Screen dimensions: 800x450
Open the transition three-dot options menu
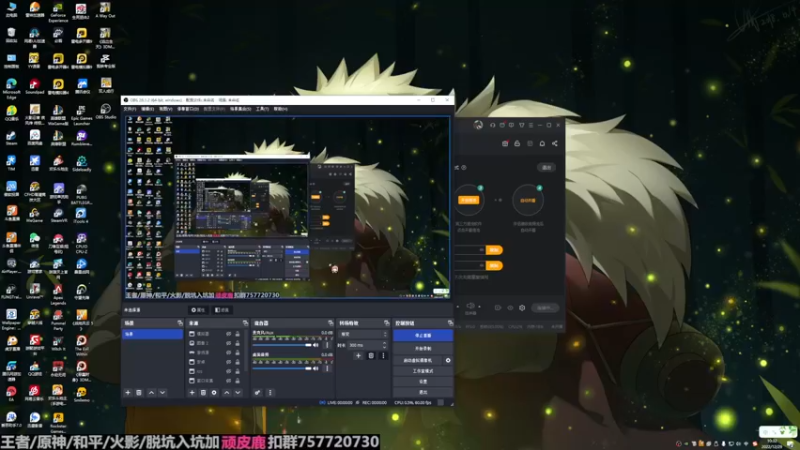tap(383, 356)
